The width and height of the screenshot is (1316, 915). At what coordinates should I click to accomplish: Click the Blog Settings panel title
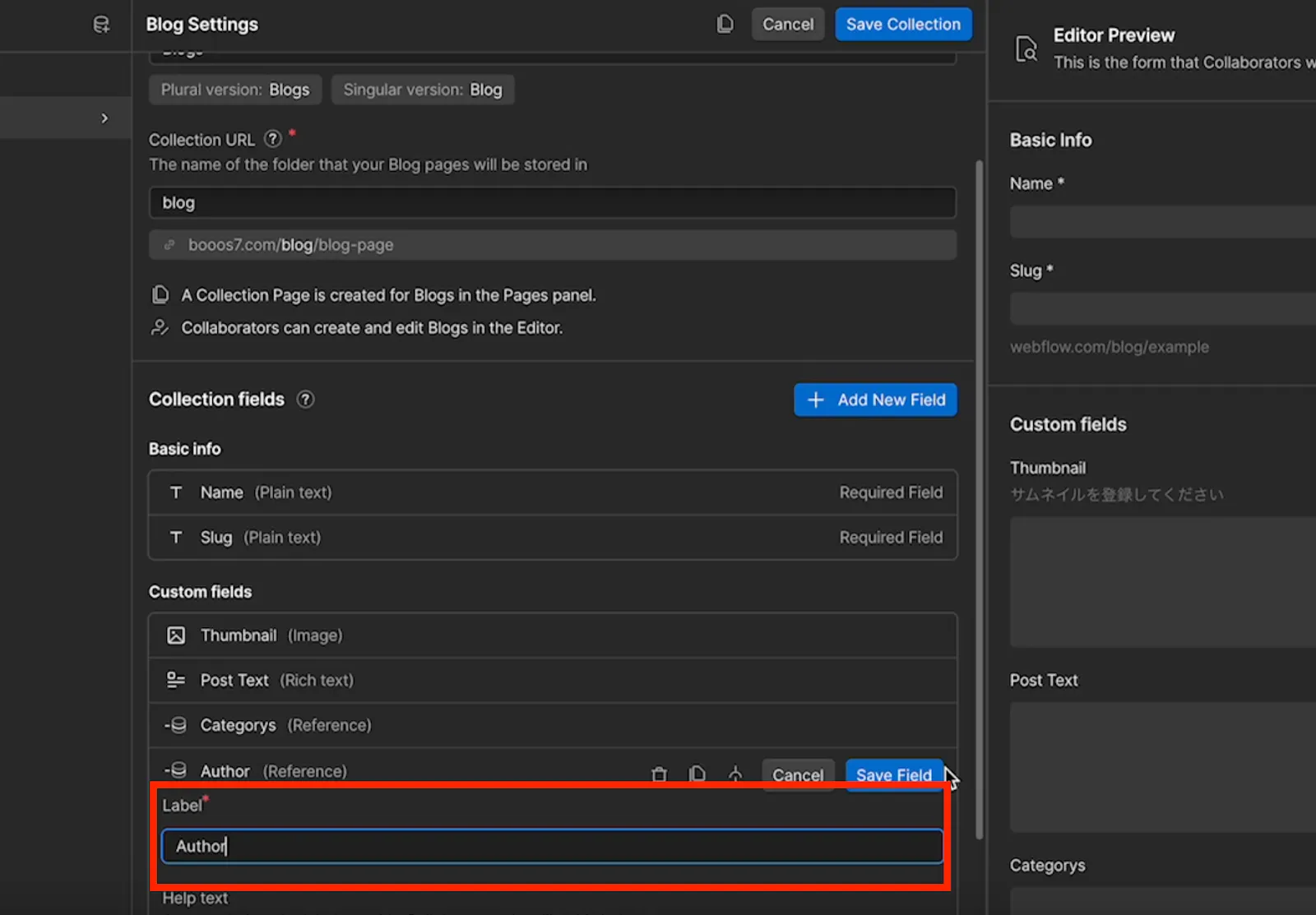pos(202,25)
